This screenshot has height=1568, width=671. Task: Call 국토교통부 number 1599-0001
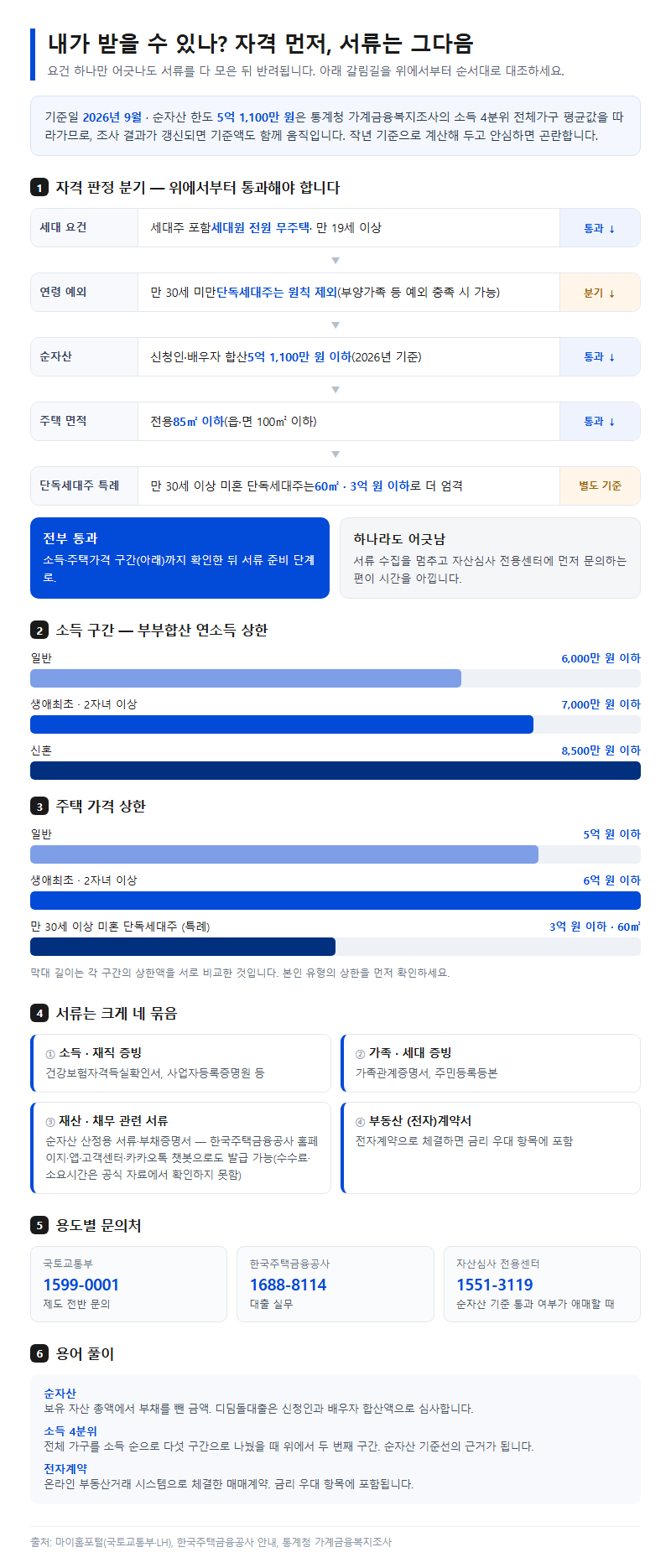pos(81,1285)
